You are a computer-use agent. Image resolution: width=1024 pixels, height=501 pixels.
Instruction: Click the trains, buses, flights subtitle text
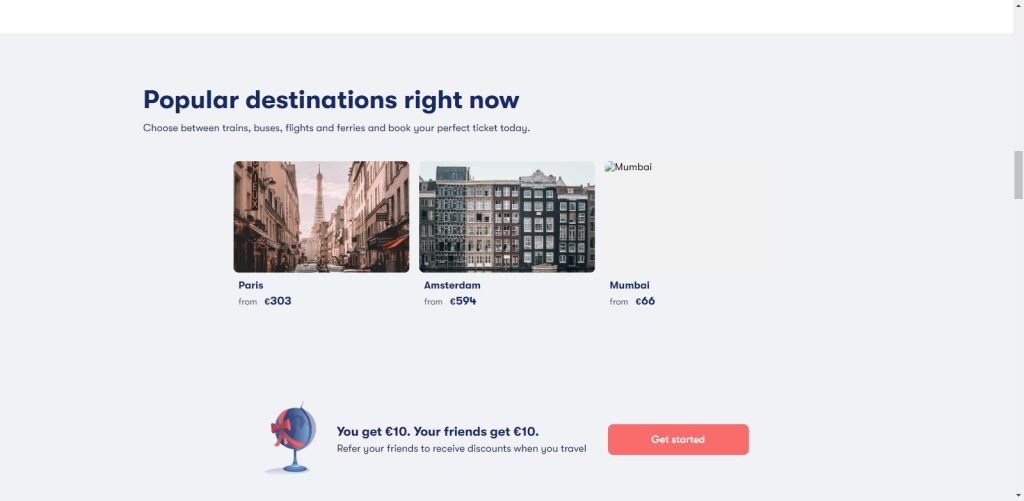336,128
